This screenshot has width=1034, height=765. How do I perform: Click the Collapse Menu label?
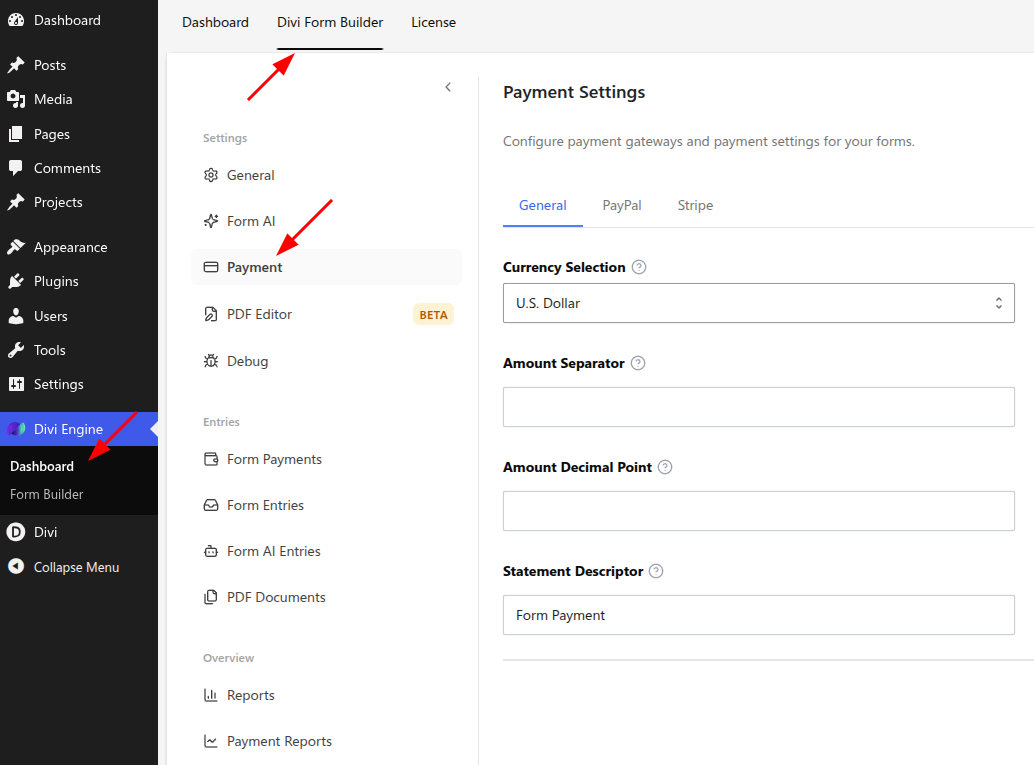coord(76,567)
